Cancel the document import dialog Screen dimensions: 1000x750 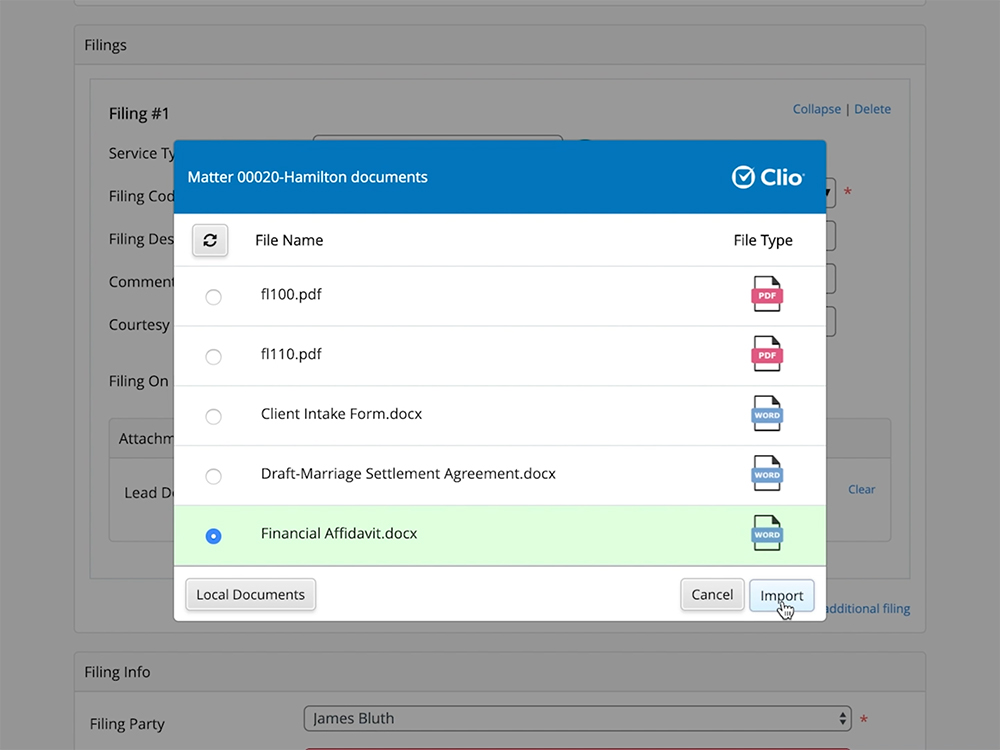[712, 594]
